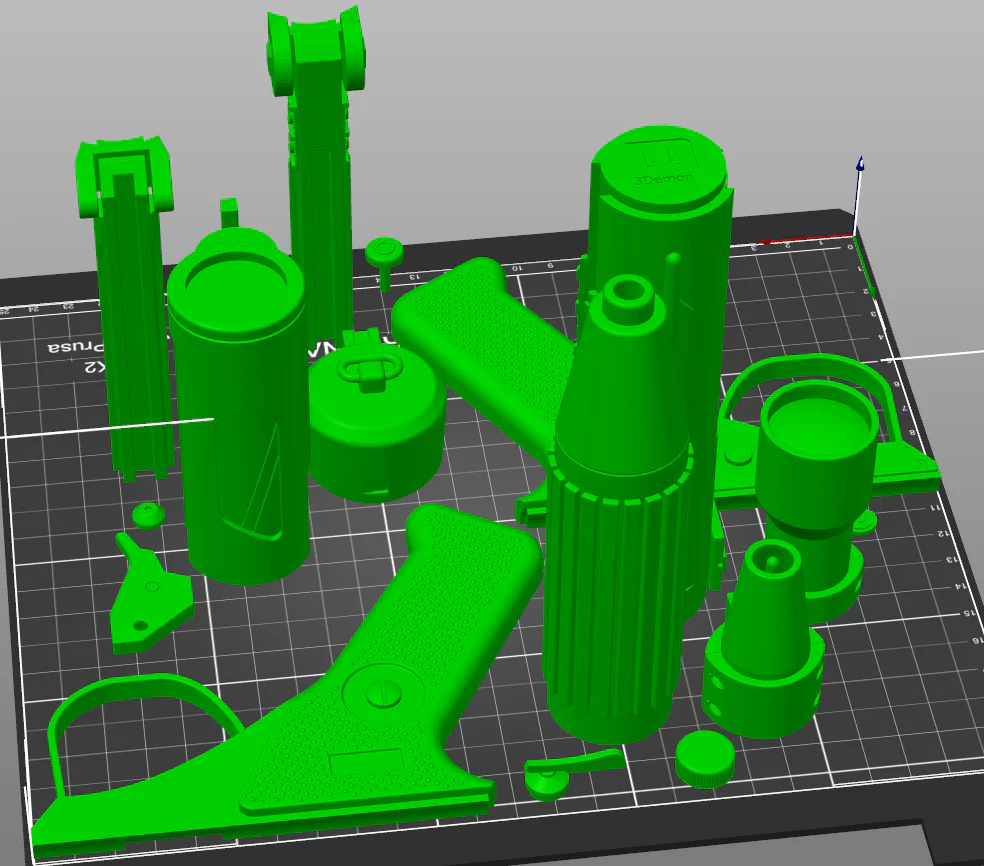Pick the small mushroom-shaped pin
Viewport: 984px width, 866px height.
[x=384, y=259]
